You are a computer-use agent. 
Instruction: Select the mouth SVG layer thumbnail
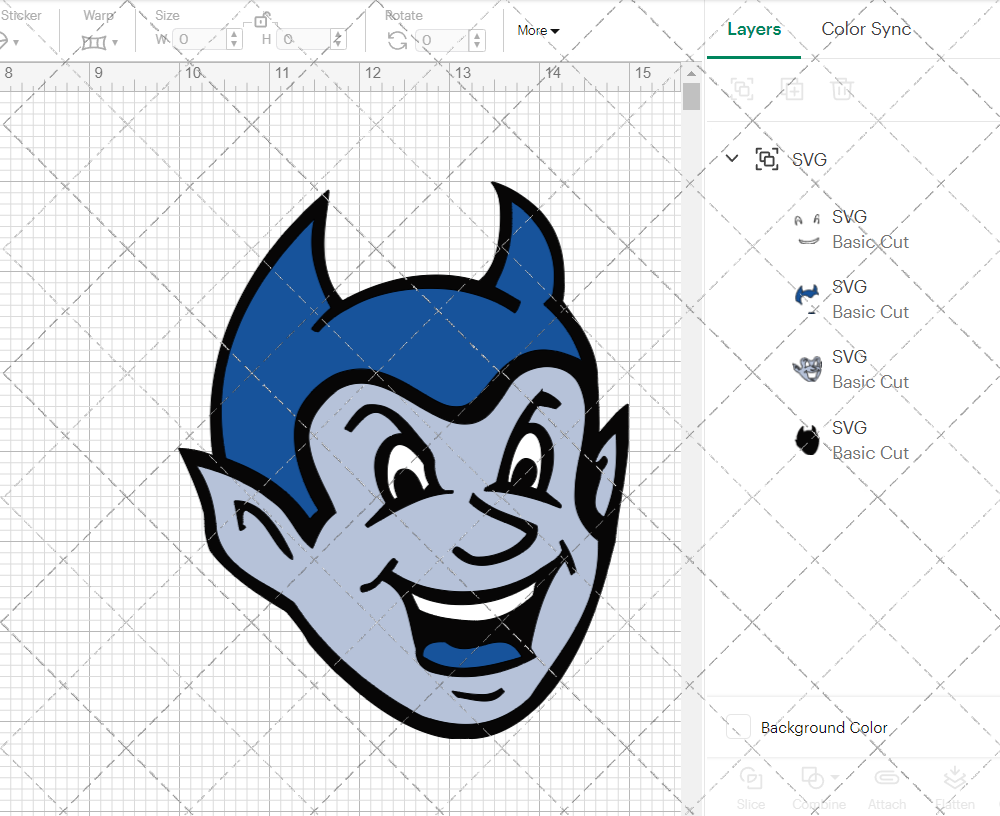coord(806,228)
